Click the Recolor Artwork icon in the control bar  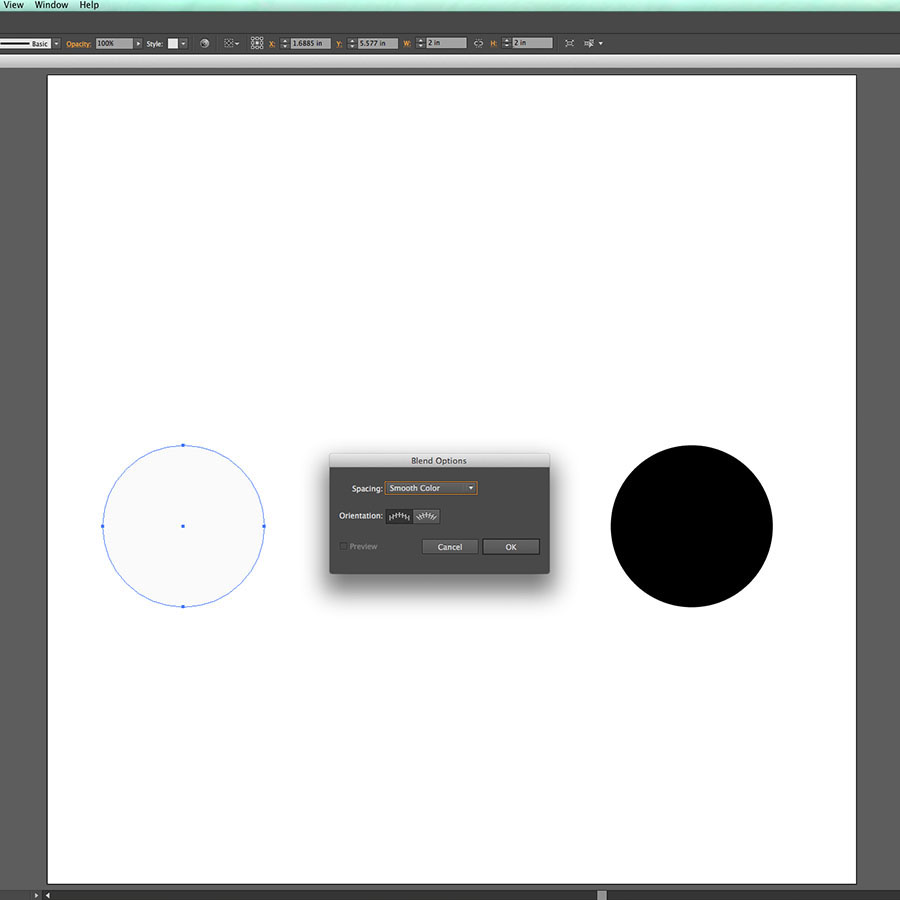[205, 43]
